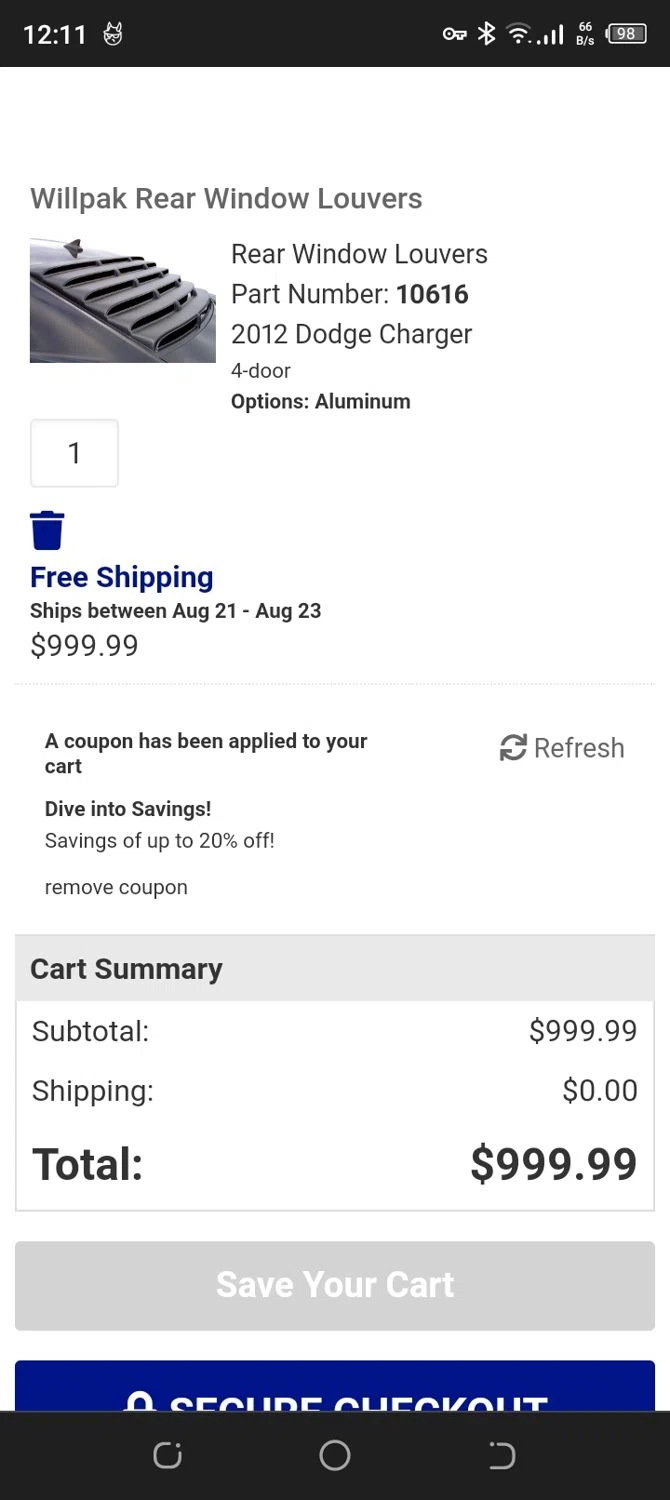Tap the Free Shipping label
670x1500 pixels.
click(121, 577)
